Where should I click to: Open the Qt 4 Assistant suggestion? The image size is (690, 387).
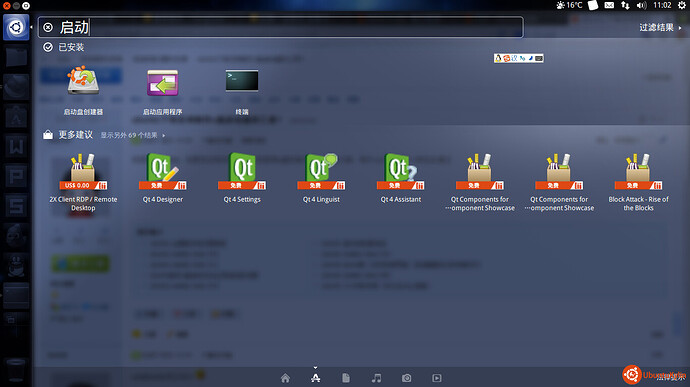[x=400, y=178]
